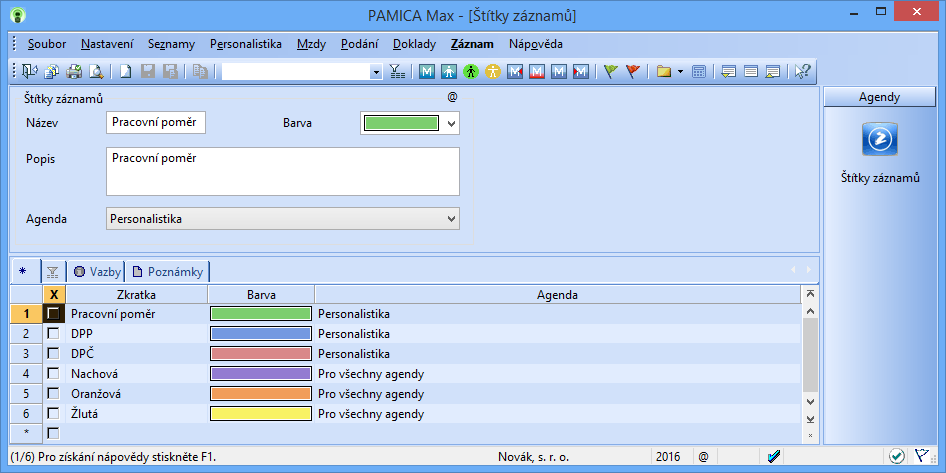Click the Štítky záznamů agenda icon in the side panel
Screen dimensions: 946x473
(880, 139)
